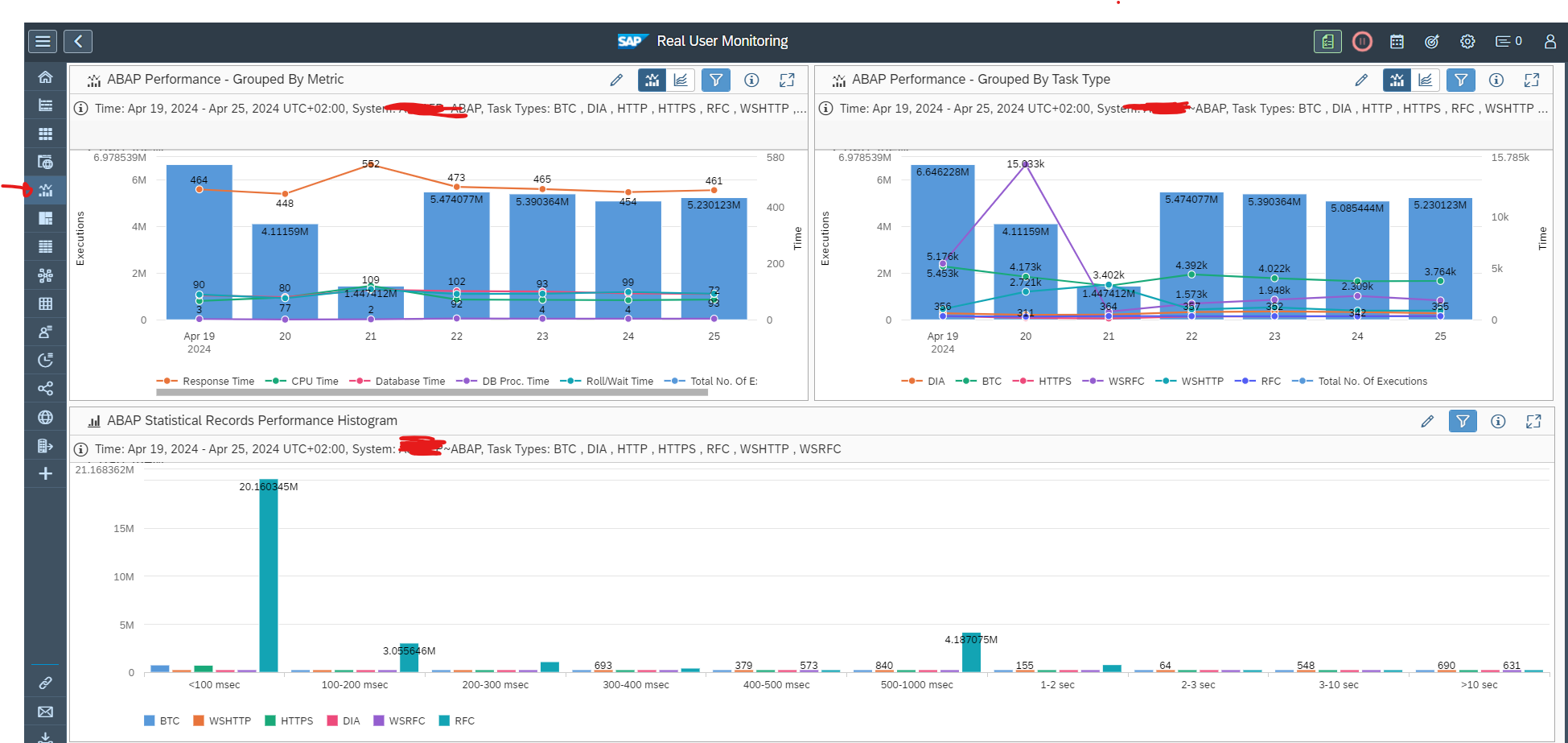Edit the Grouped By Task Type card

pyautogui.click(x=1361, y=80)
